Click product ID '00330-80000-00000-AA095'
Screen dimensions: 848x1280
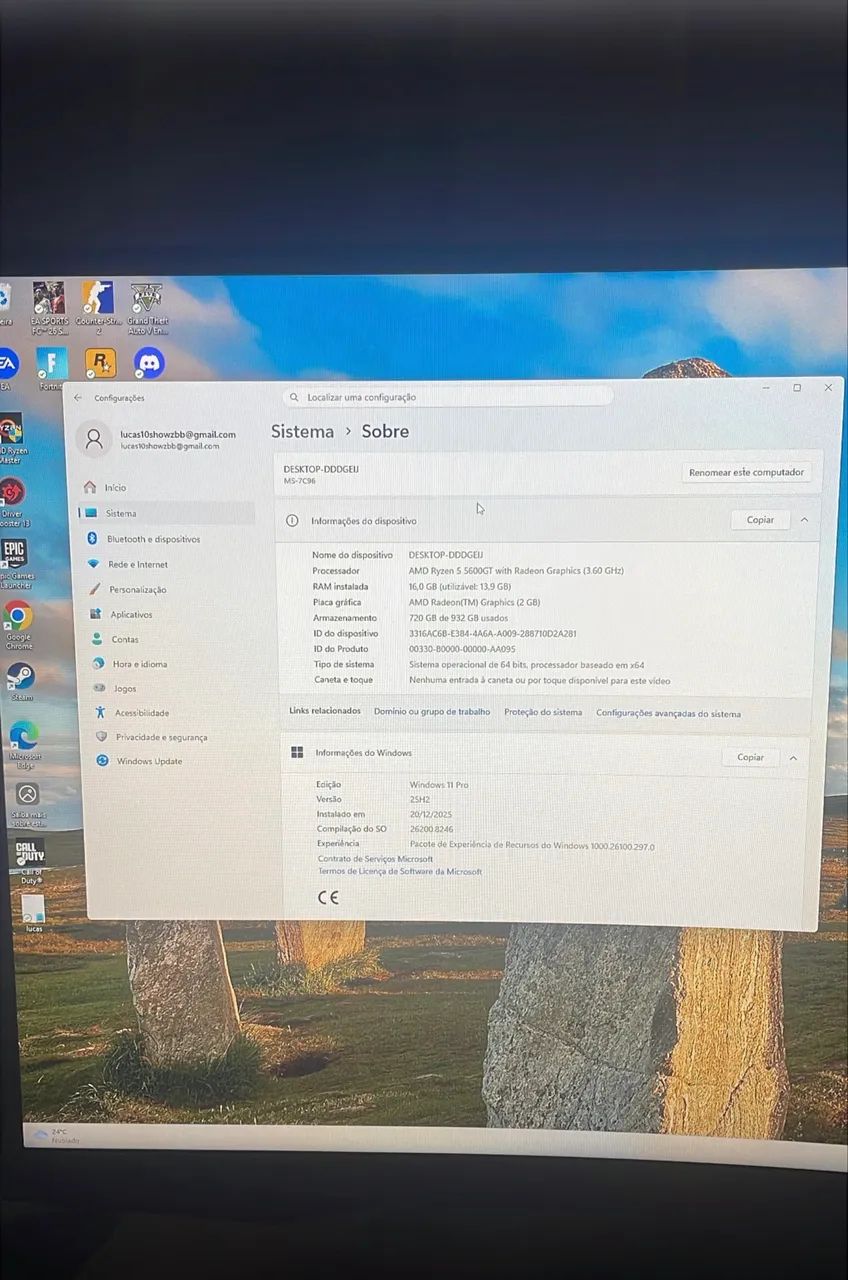(462, 649)
